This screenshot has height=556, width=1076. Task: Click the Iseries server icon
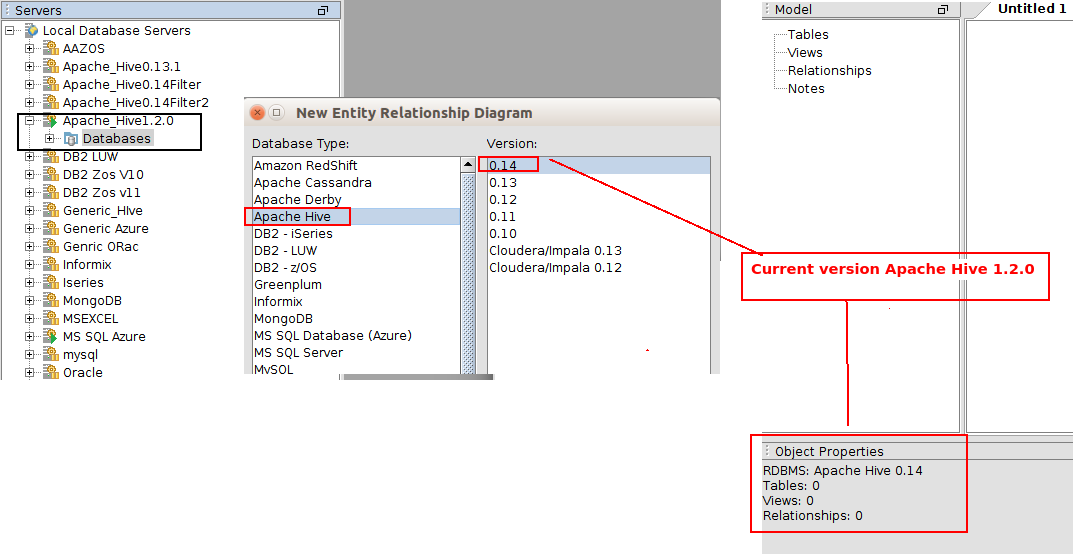[51, 282]
